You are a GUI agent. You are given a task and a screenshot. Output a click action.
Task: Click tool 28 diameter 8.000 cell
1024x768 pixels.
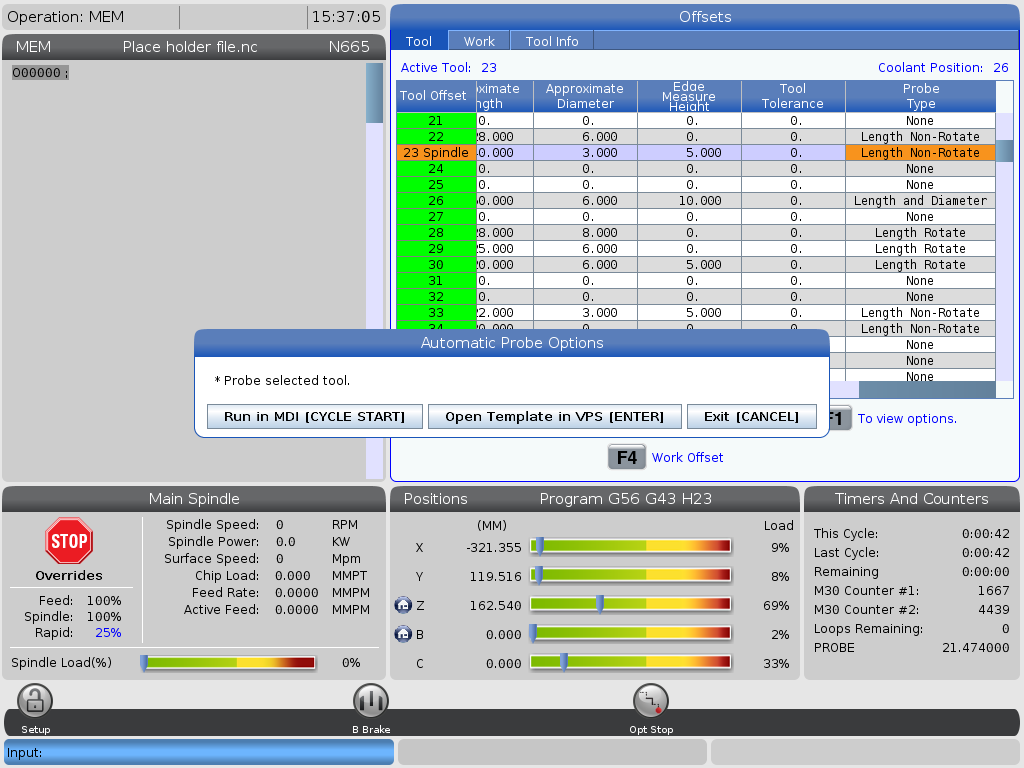coord(585,232)
